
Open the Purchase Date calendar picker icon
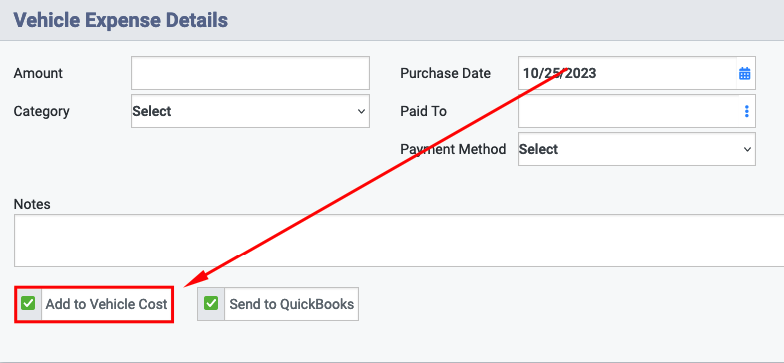pyautogui.click(x=744, y=74)
